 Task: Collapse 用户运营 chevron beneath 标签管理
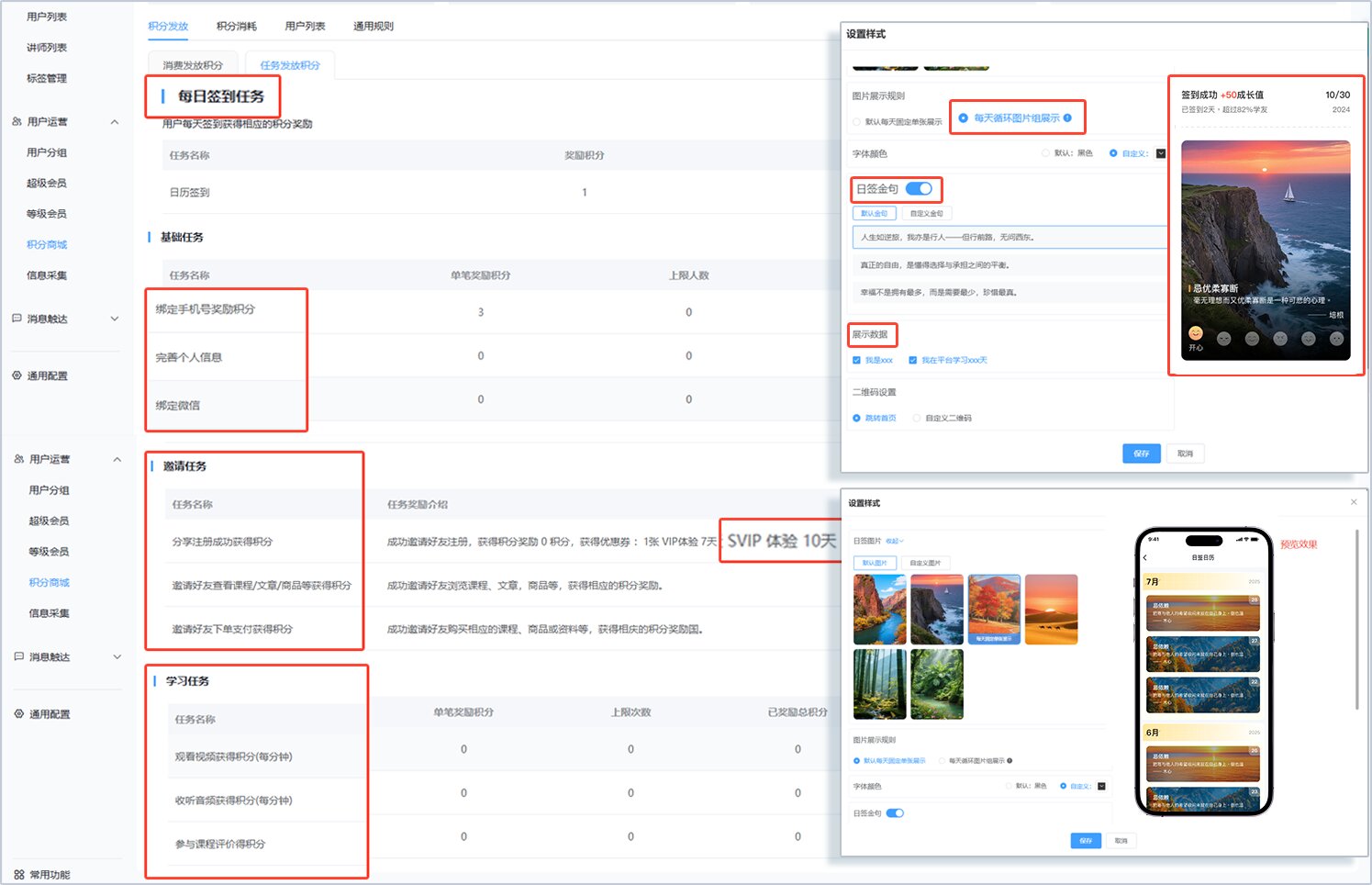click(x=115, y=121)
